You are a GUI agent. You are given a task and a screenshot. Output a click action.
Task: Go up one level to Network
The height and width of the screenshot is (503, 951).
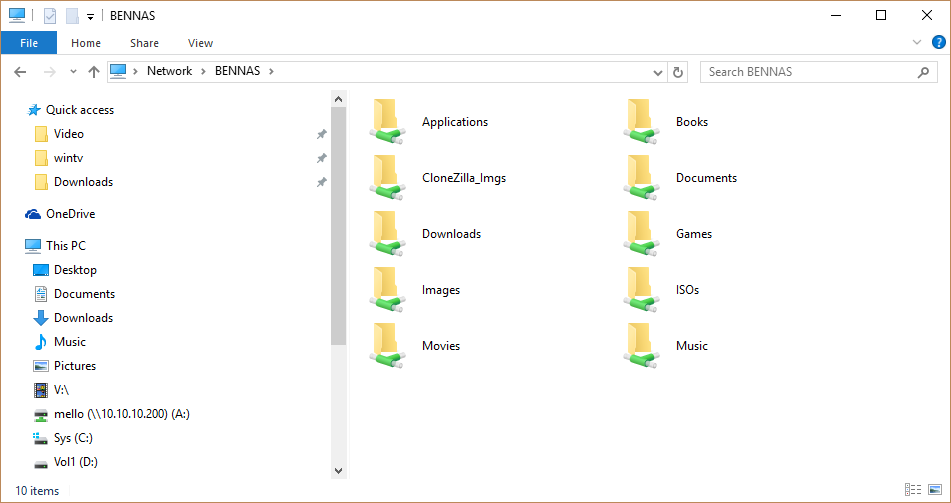[x=93, y=72]
